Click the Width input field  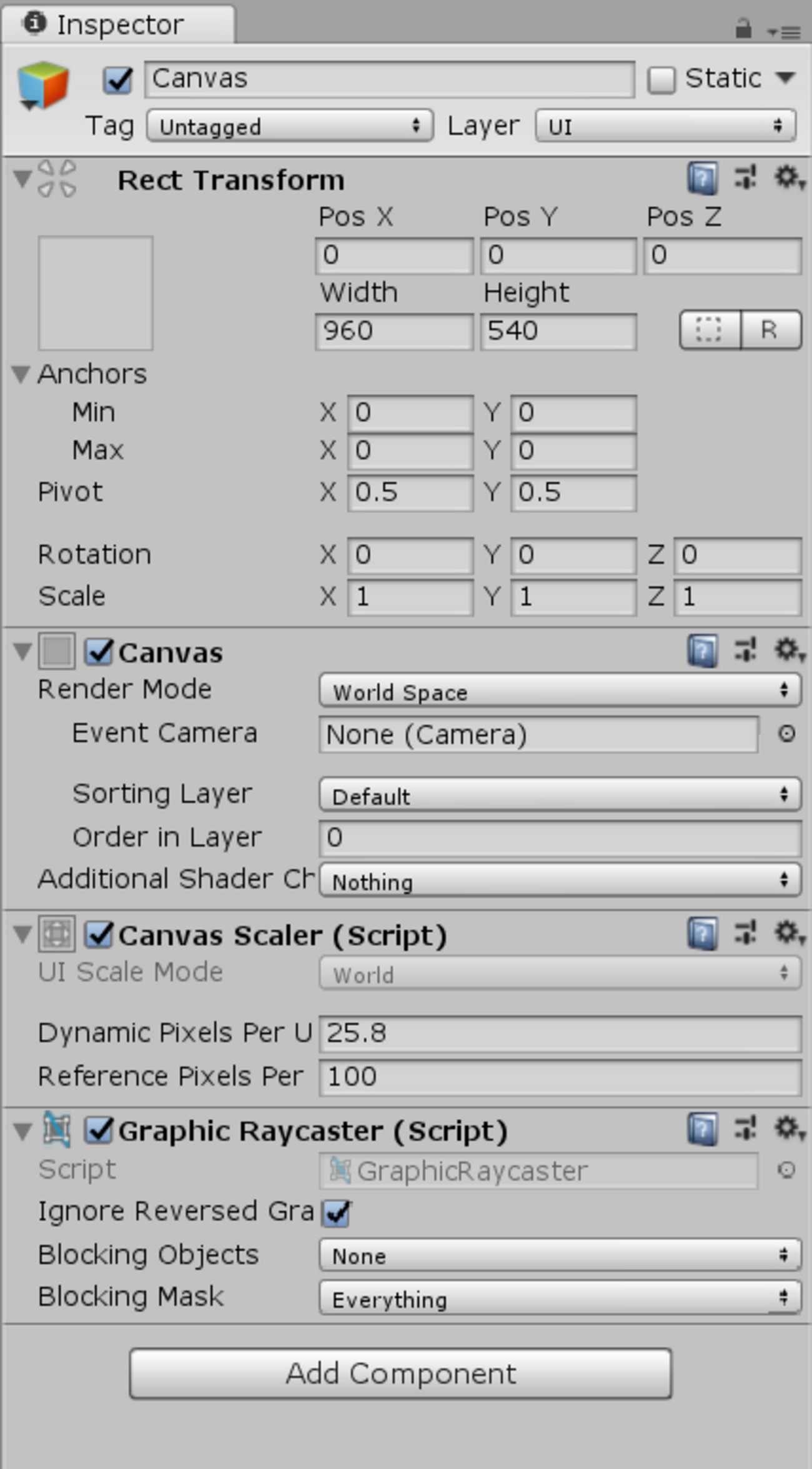tap(394, 331)
